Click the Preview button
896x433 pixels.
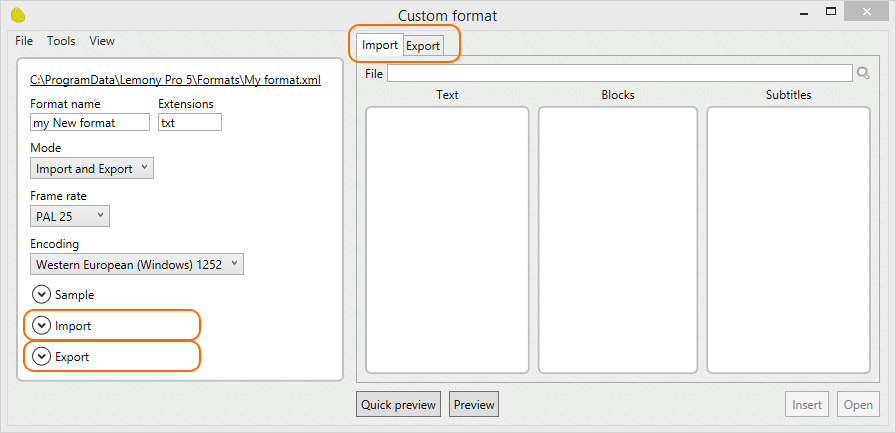pos(474,404)
